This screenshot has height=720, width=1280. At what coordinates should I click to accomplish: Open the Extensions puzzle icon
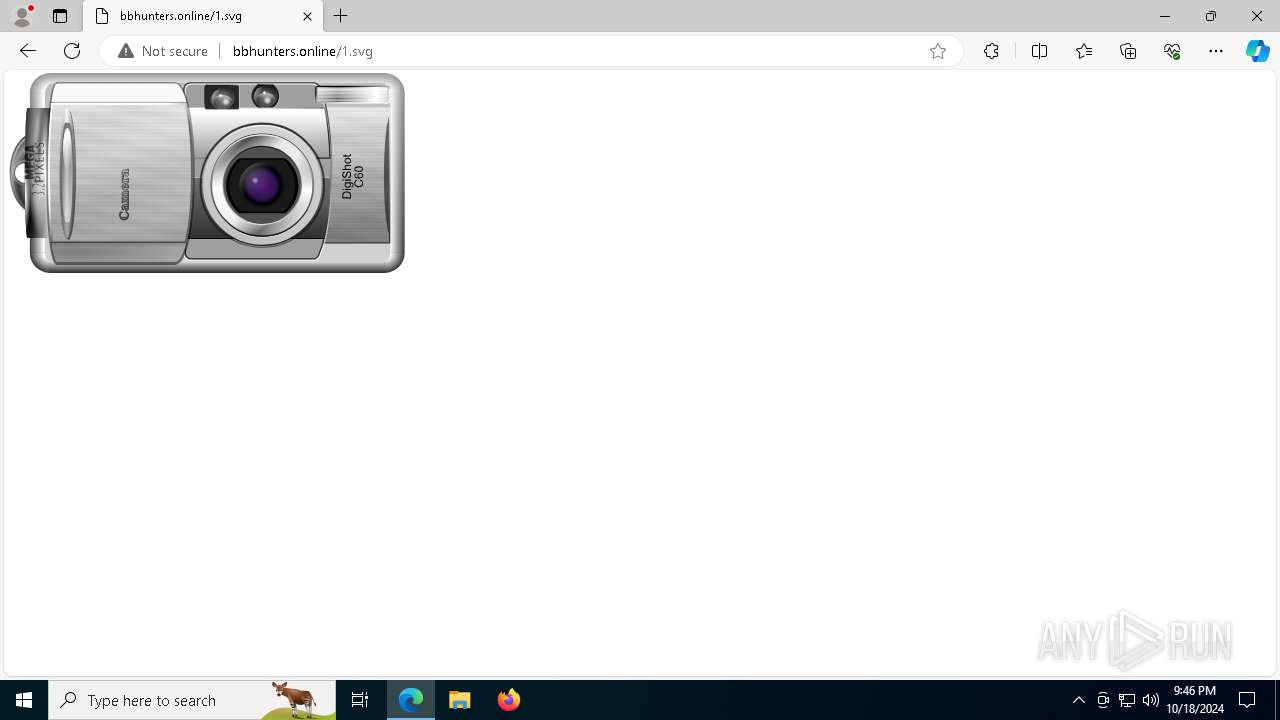click(x=991, y=51)
